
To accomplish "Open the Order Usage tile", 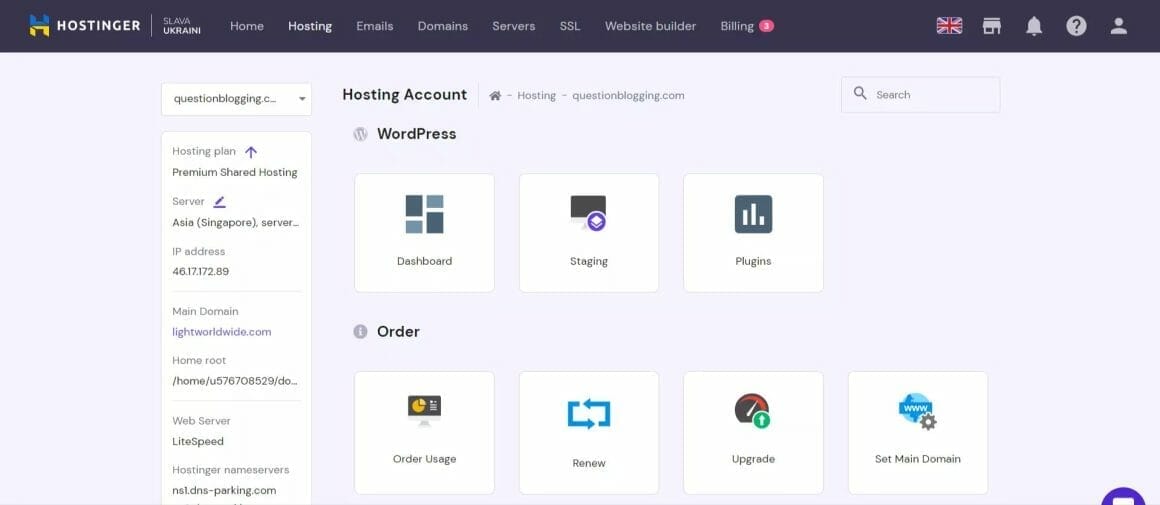I will coord(424,432).
